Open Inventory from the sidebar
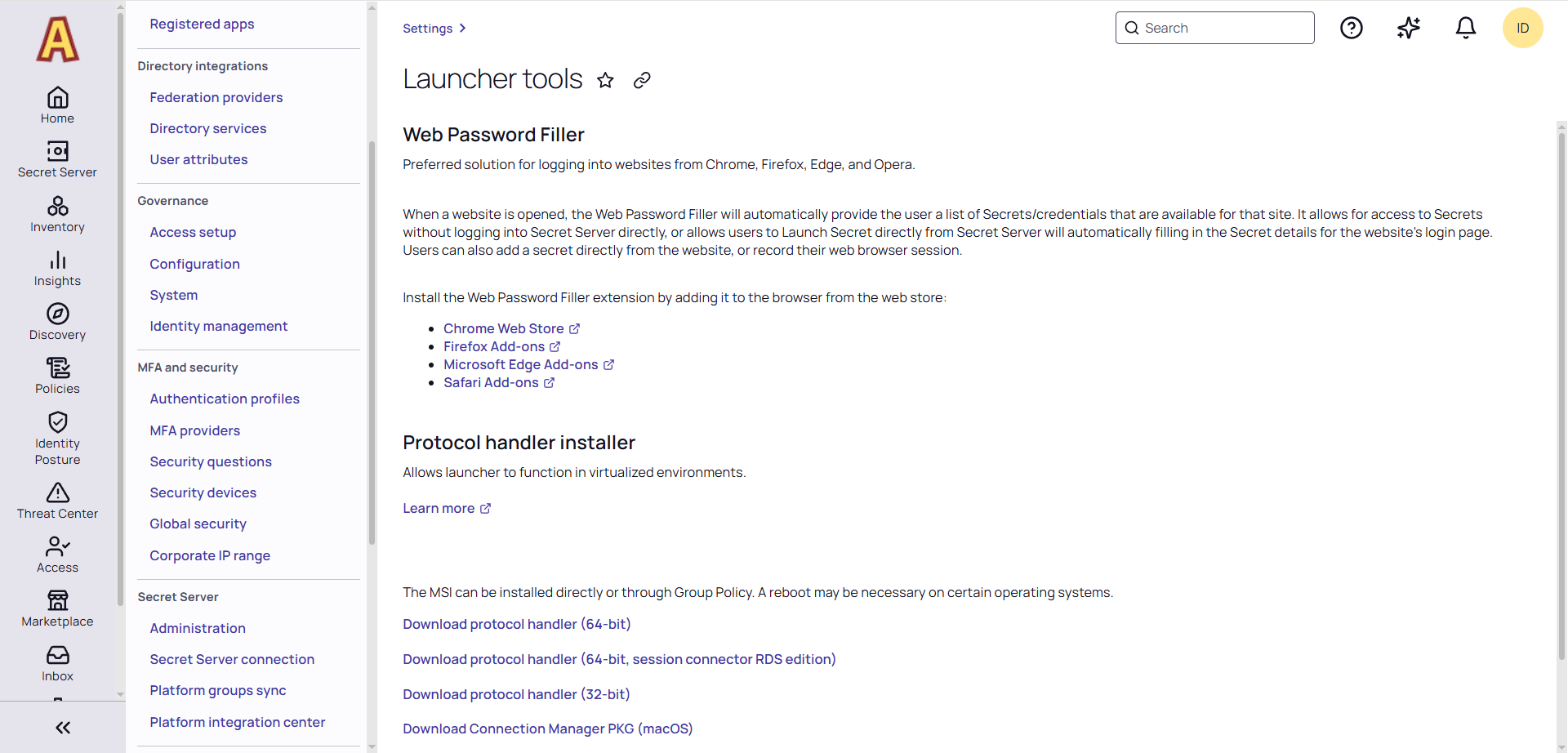 57,214
